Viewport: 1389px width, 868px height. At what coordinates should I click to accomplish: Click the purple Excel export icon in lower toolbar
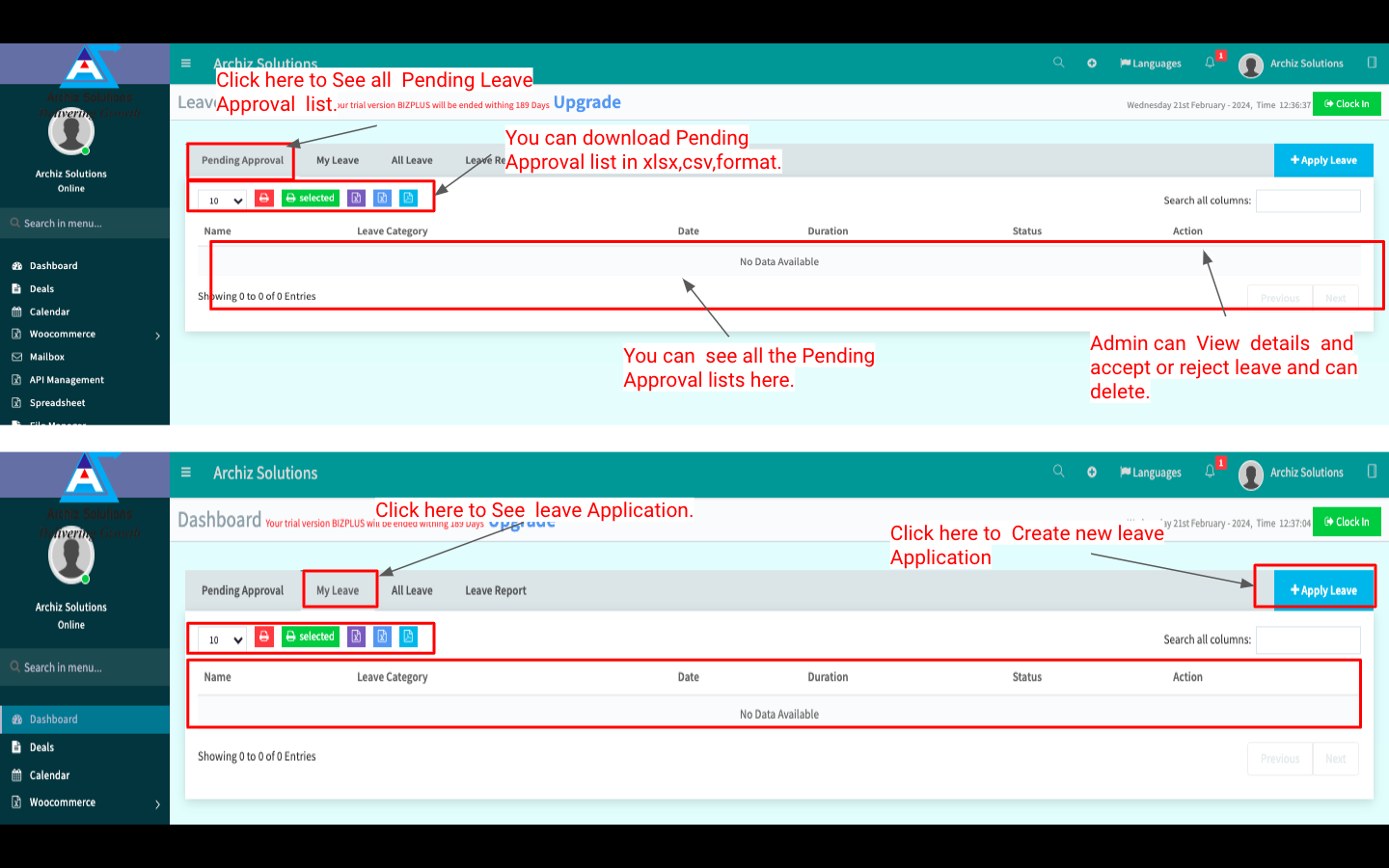(x=356, y=637)
